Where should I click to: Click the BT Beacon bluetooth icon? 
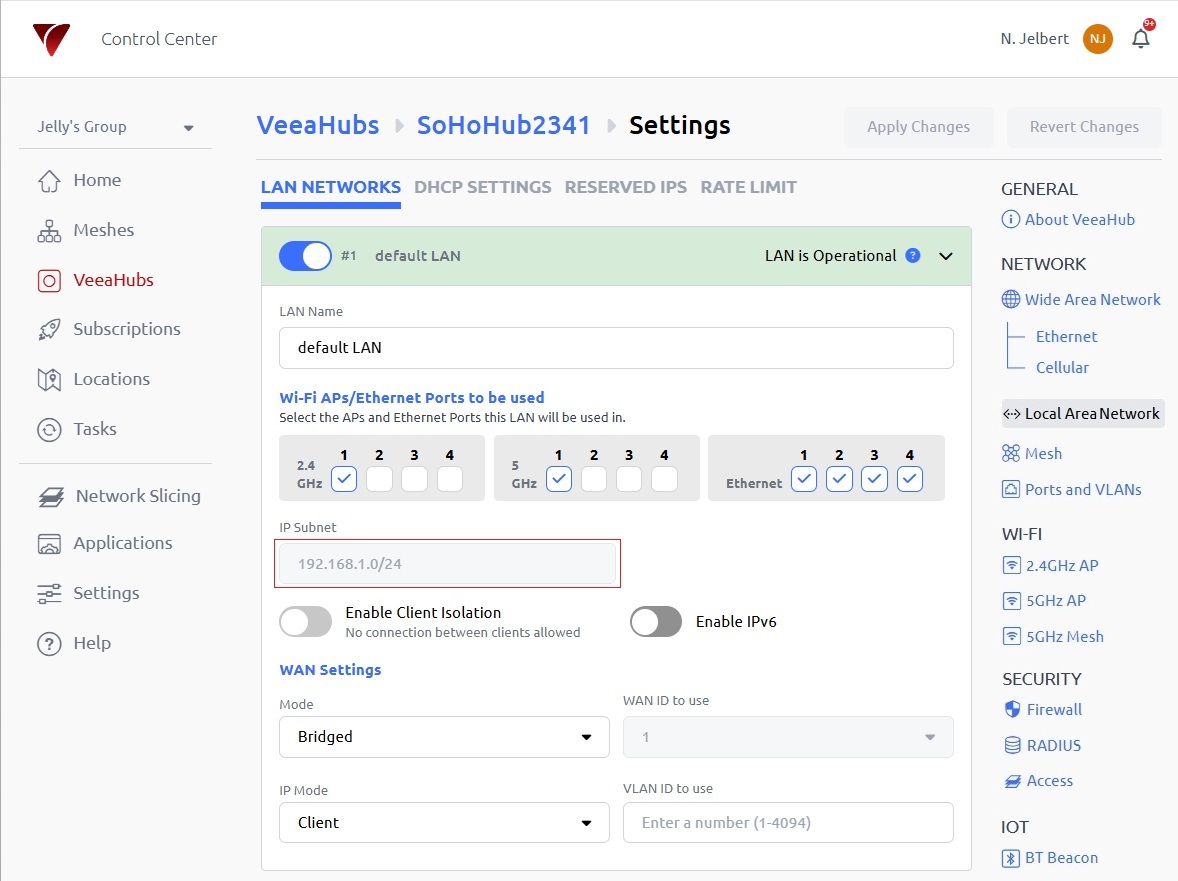pos(1010,858)
